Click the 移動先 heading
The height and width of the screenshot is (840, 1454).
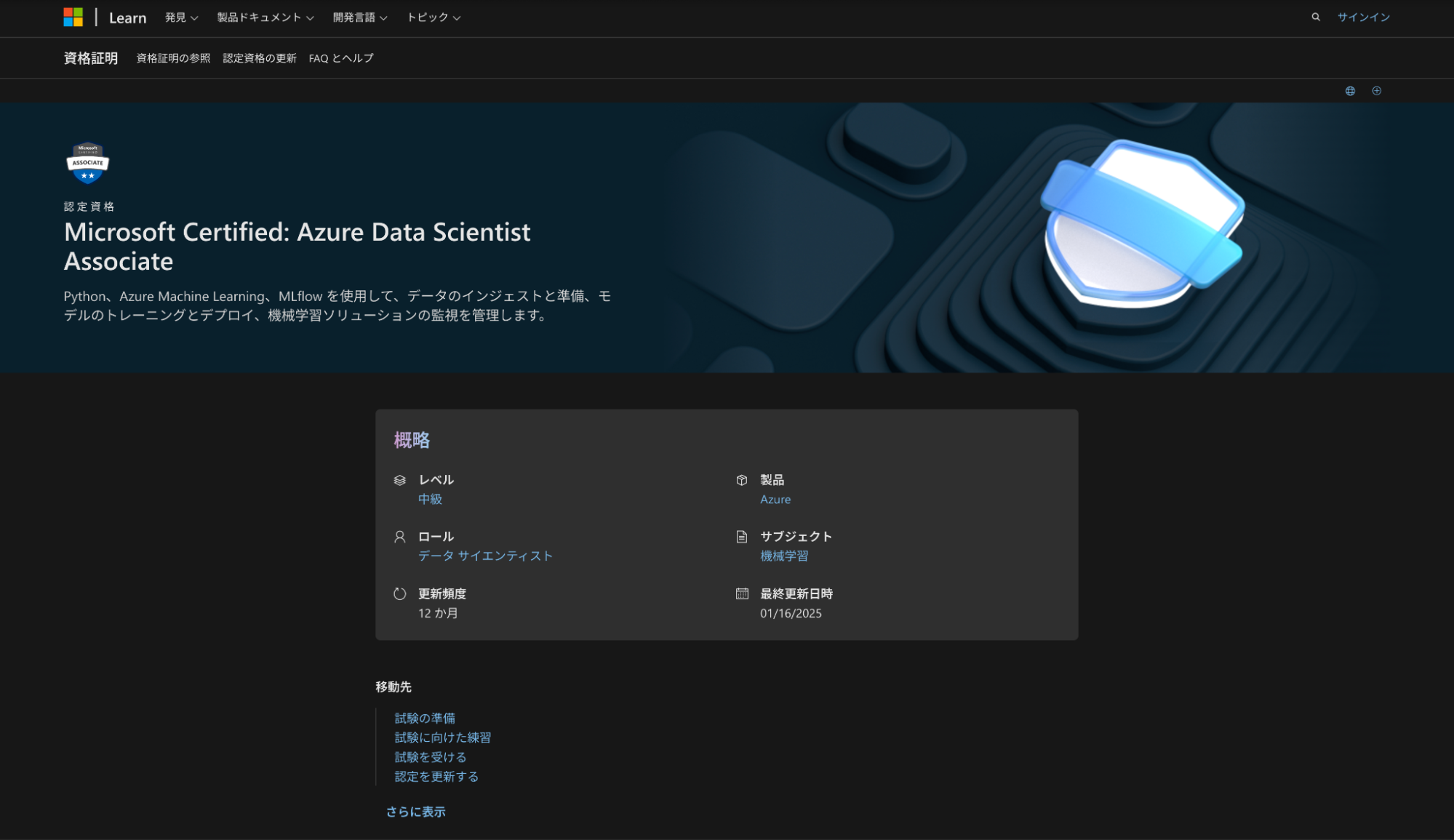(x=394, y=687)
